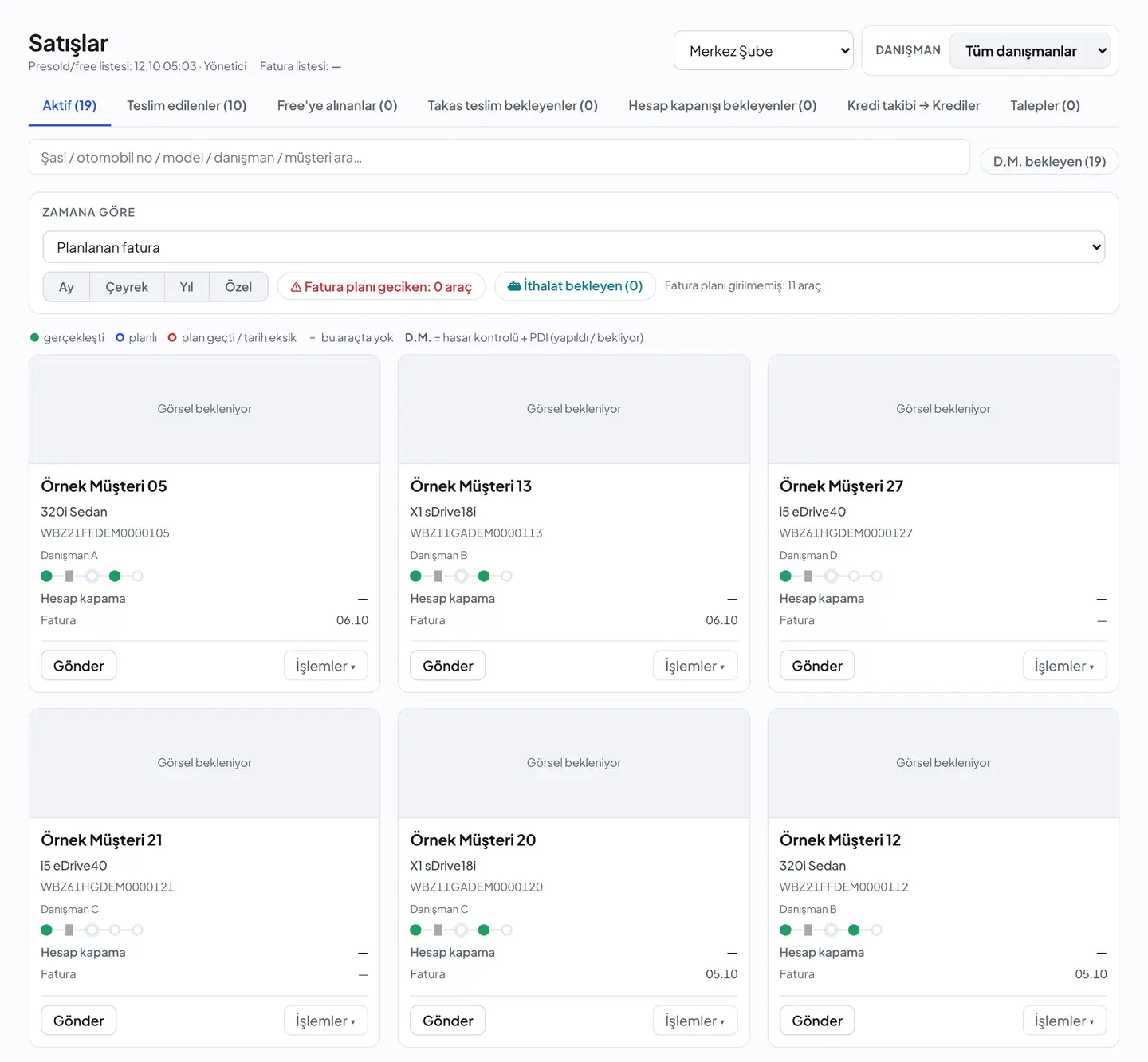
Task: Expand İşlemler on Örnek Müşteri 13 card
Action: (x=695, y=666)
